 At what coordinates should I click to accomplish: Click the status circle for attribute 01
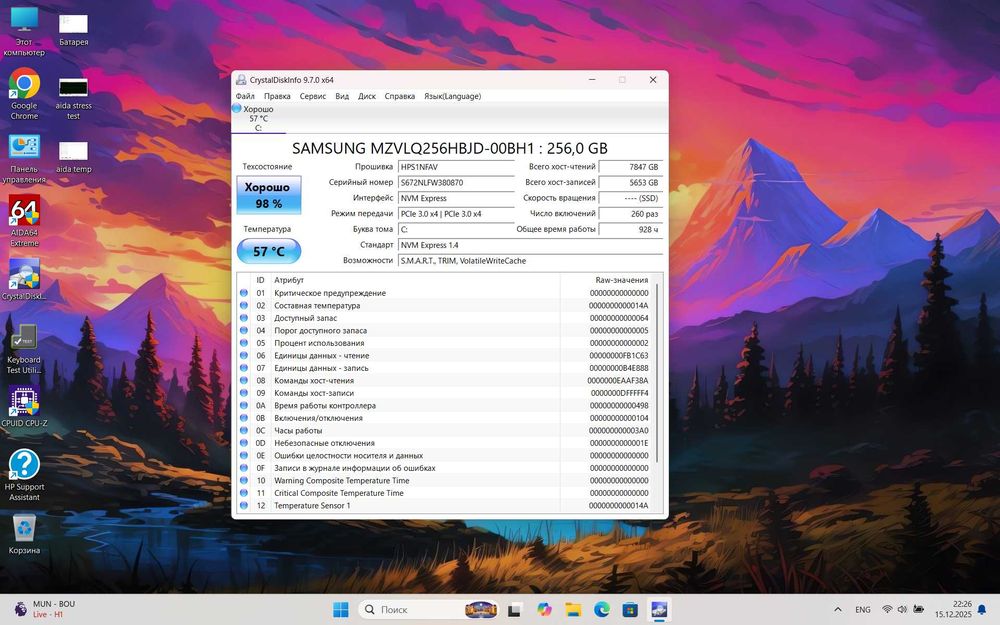coord(244,293)
